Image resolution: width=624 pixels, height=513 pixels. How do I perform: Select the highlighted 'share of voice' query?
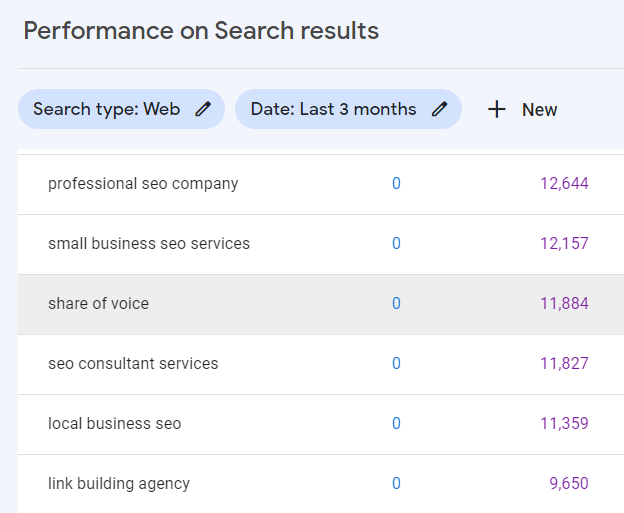point(98,303)
